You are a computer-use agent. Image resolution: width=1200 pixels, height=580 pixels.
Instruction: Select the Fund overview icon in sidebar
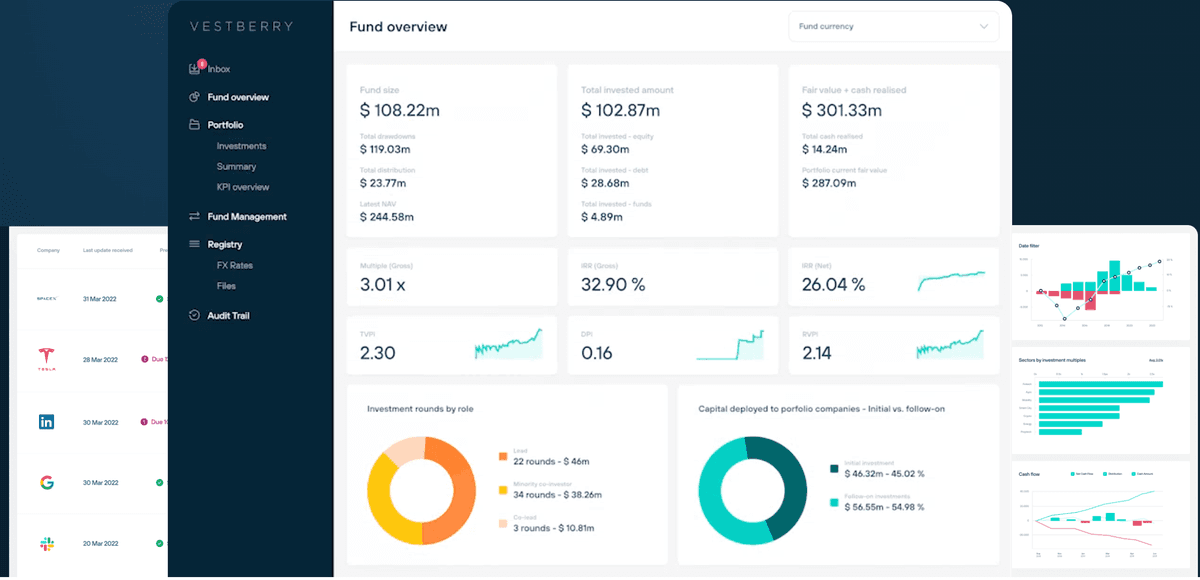tap(193, 97)
